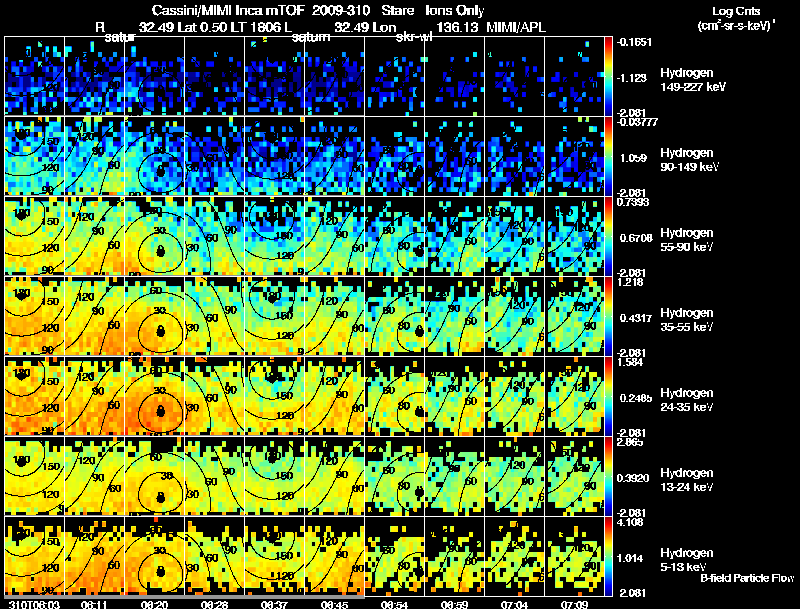Select the Hydrogen 5-13 keV image at 07:09
The image size is (800, 609).
574,556
